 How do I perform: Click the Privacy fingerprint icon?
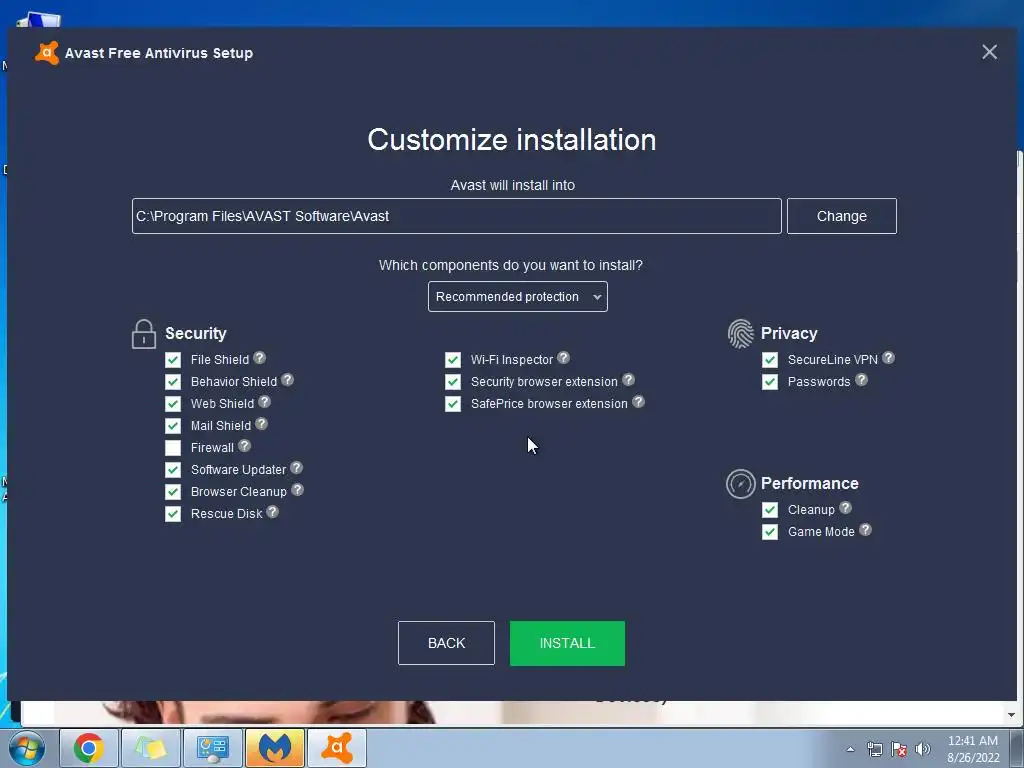tap(741, 334)
